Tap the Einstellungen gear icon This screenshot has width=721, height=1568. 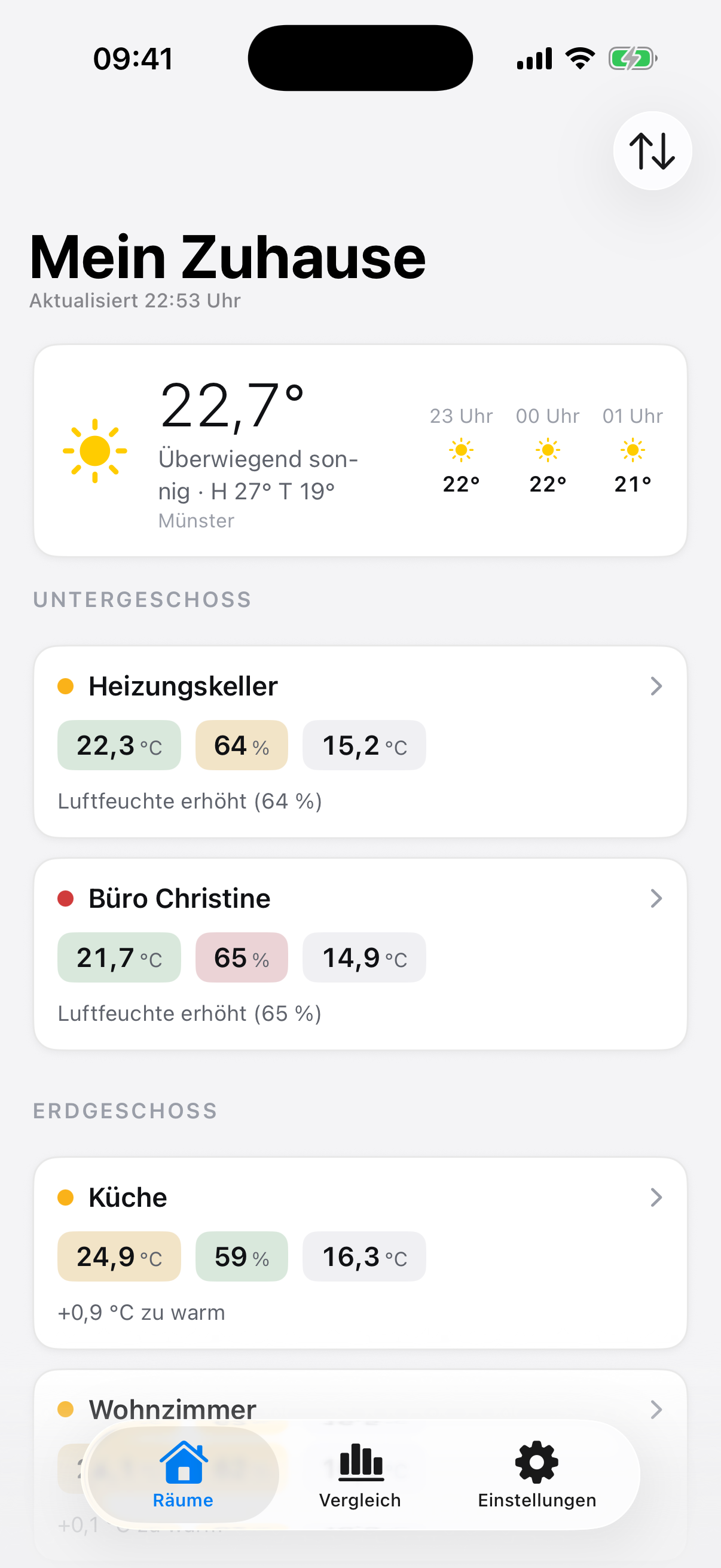[537, 1462]
